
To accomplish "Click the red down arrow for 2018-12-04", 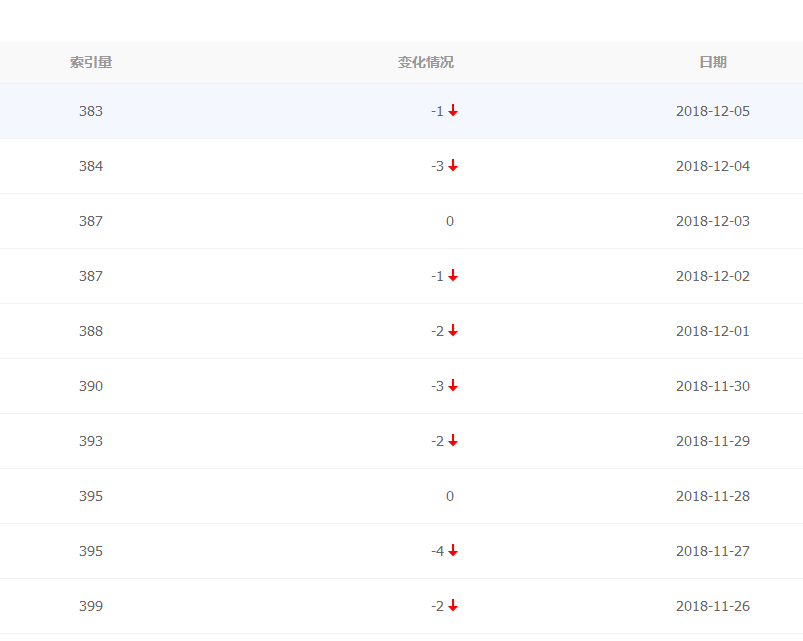I will [453, 166].
